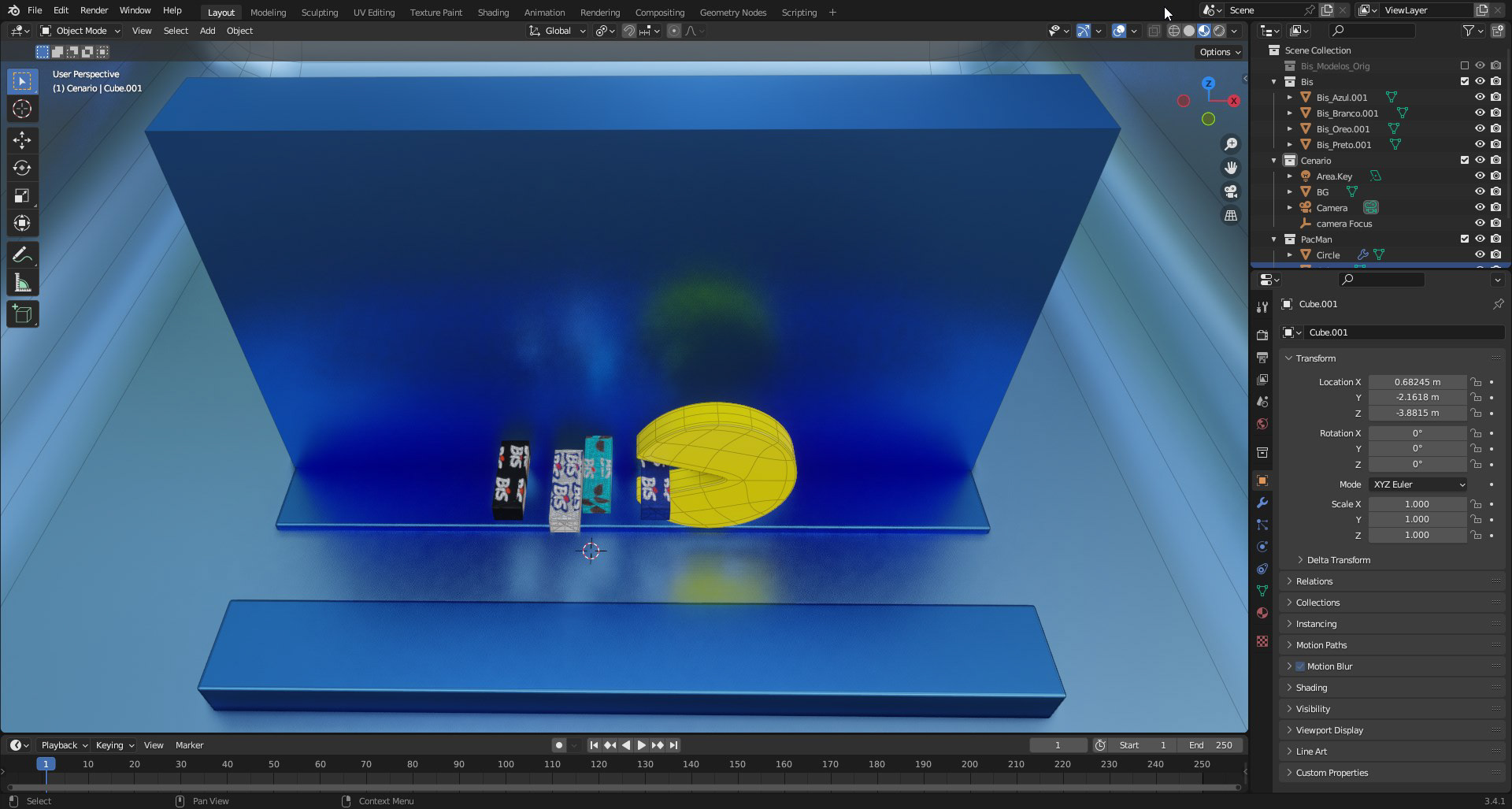Toggle camera view icon in viewport
1512x809 pixels.
pyautogui.click(x=1230, y=191)
